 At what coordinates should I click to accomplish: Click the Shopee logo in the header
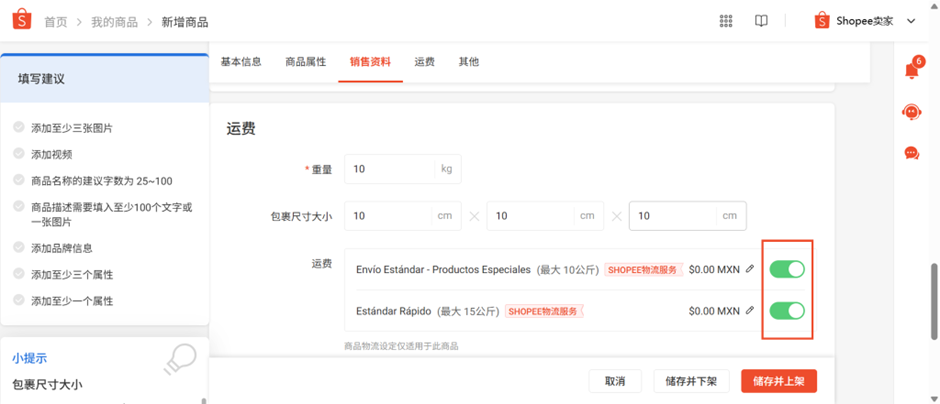pyautogui.click(x=22, y=20)
